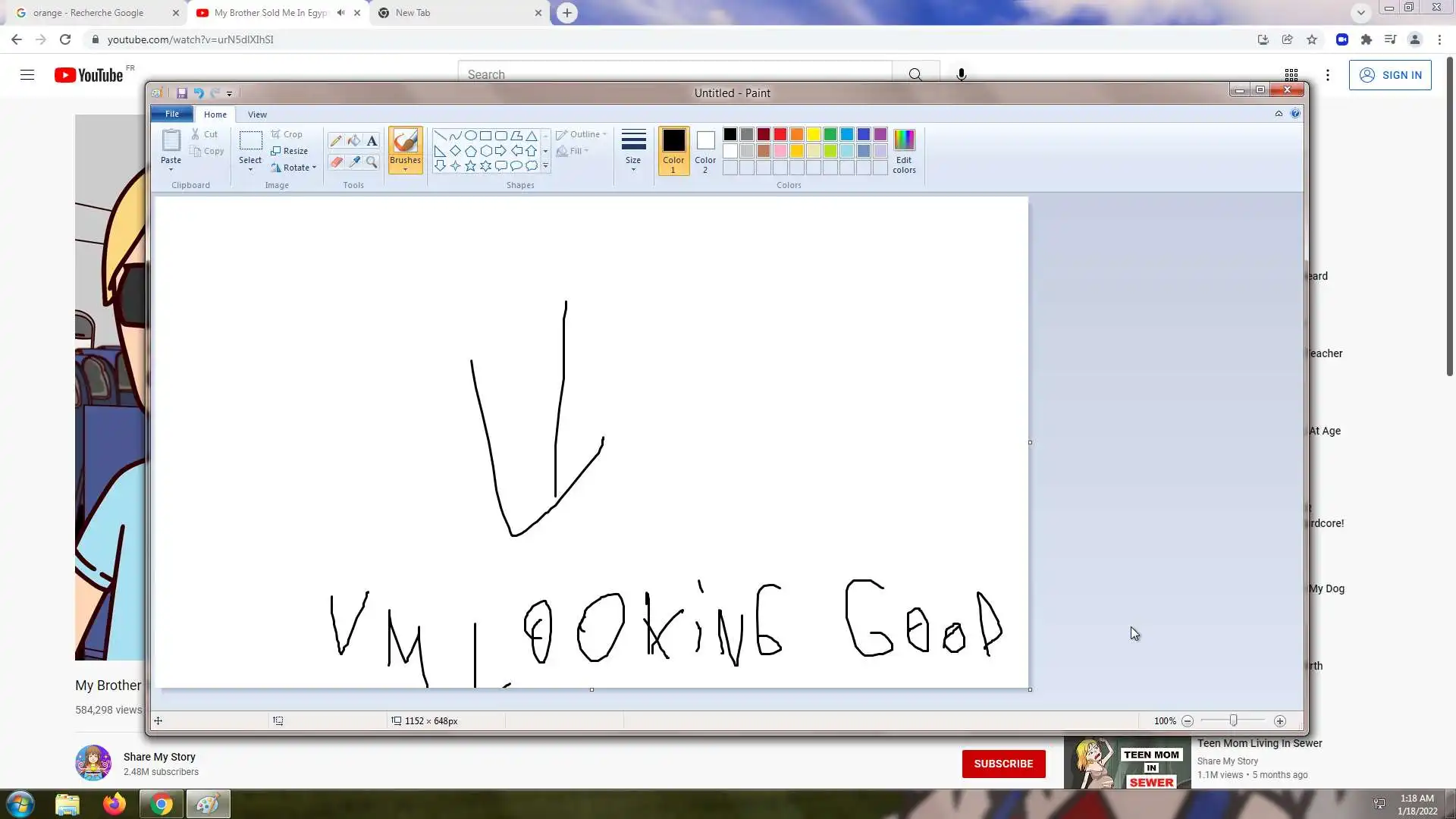The image size is (1456, 819).
Task: Click the Save icon in quick access toolbar
Action: click(x=182, y=93)
